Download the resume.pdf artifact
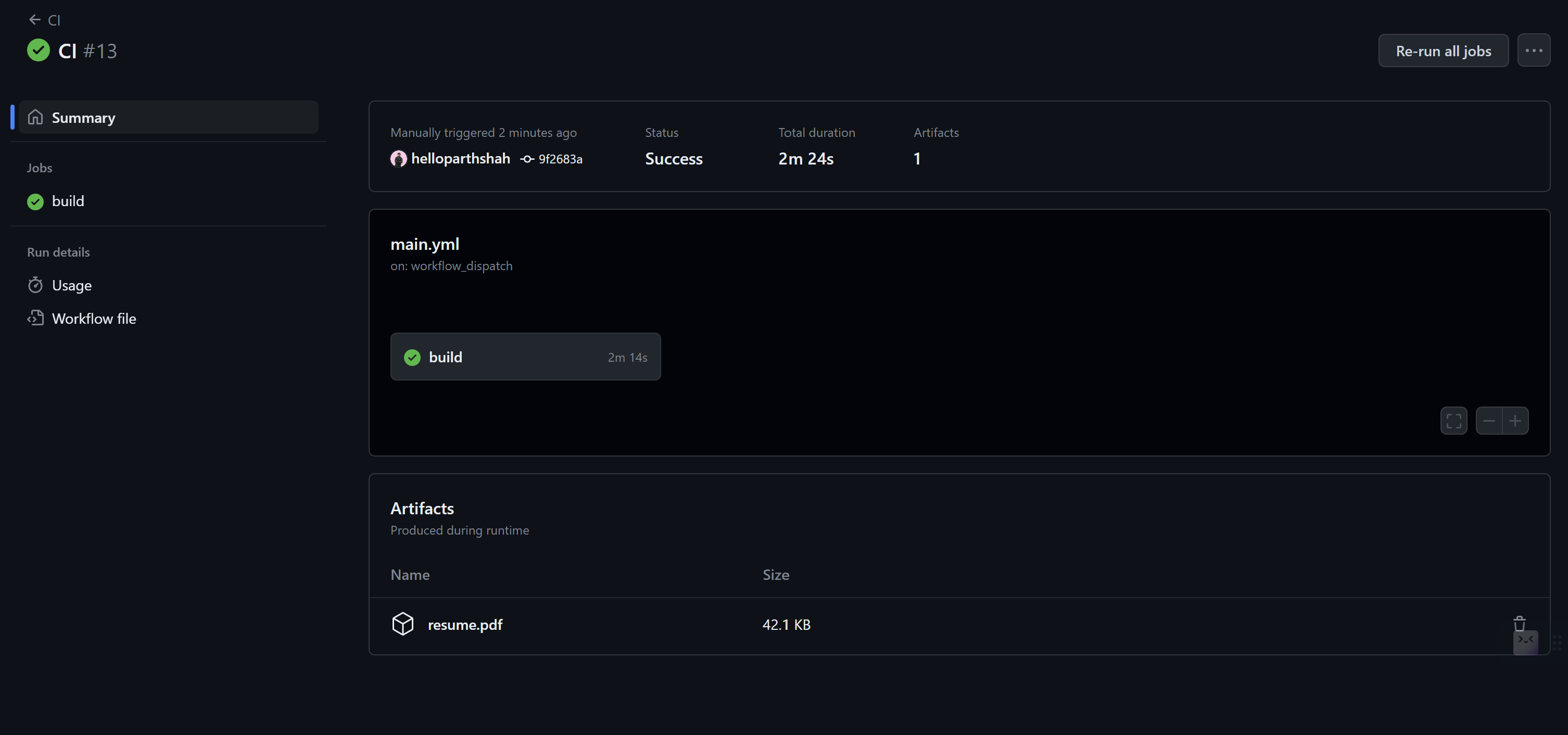The image size is (1568, 735). tap(464, 625)
